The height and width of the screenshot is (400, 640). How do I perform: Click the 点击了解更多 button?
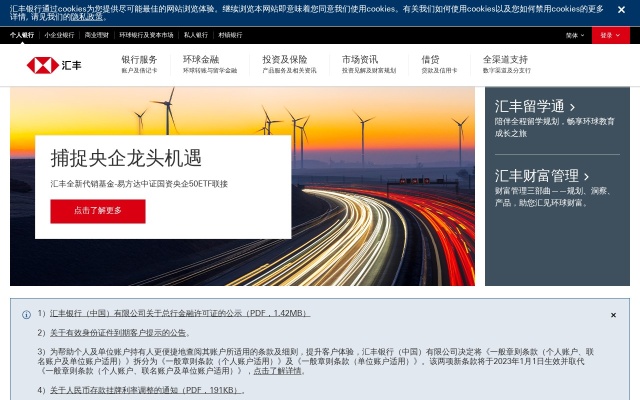pyautogui.click(x=98, y=211)
